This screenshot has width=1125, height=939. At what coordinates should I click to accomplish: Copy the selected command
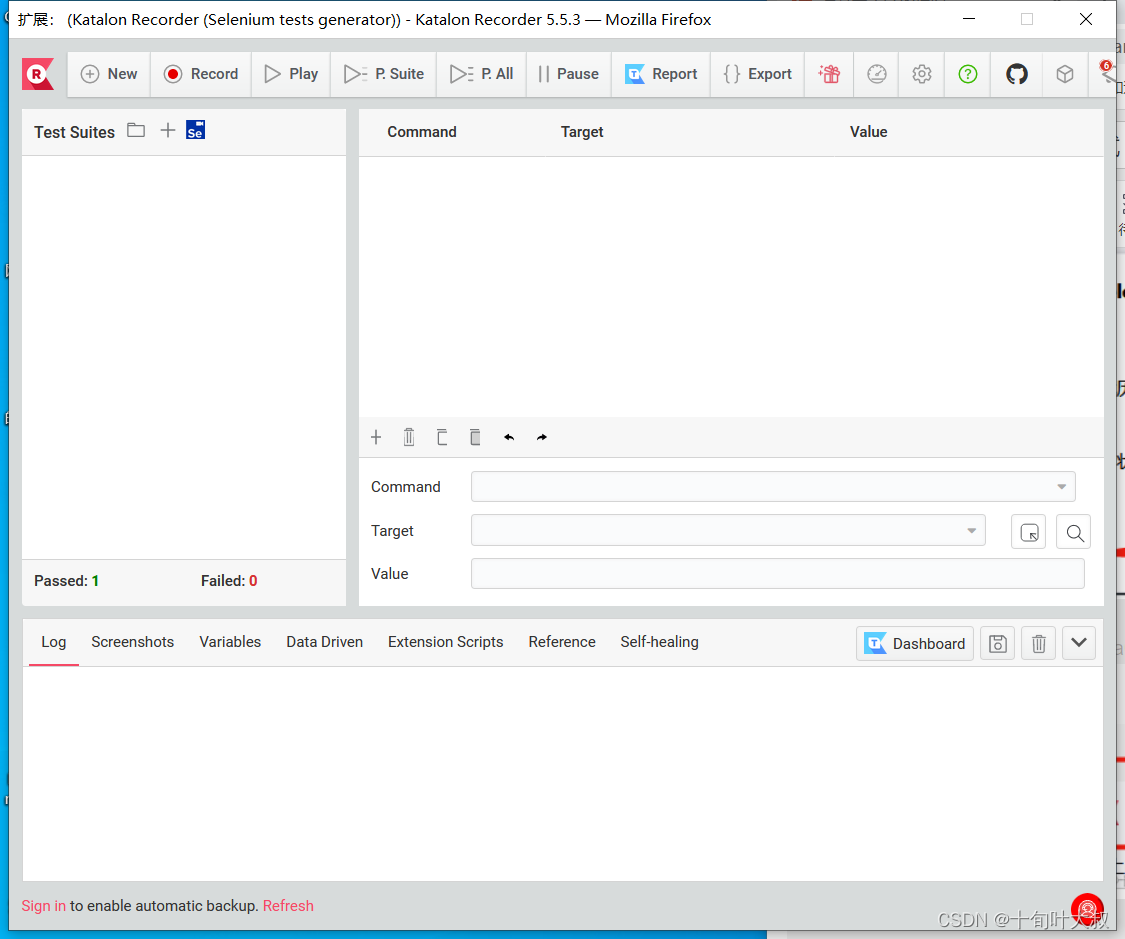click(x=442, y=438)
